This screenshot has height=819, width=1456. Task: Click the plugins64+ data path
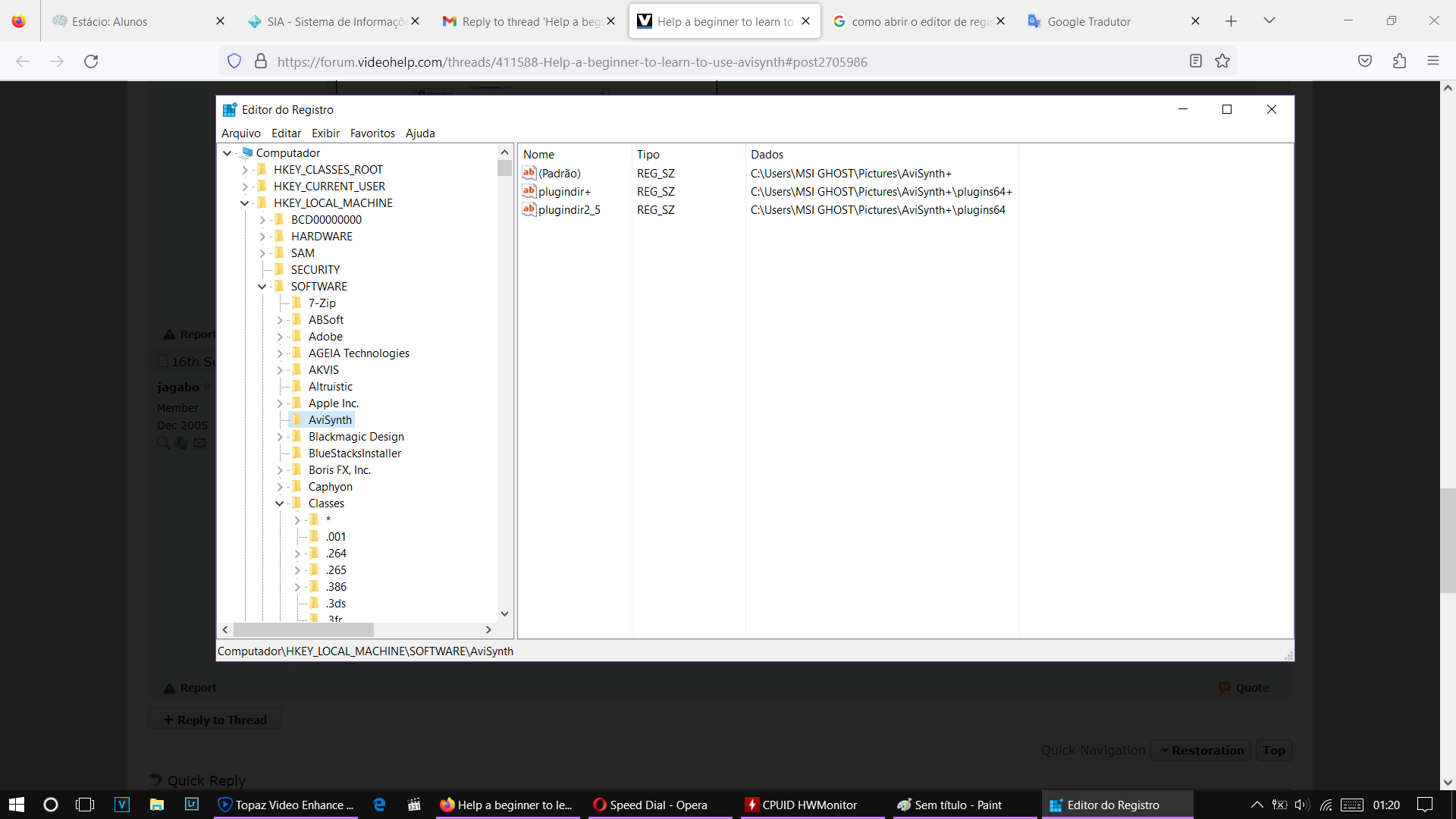point(881,192)
